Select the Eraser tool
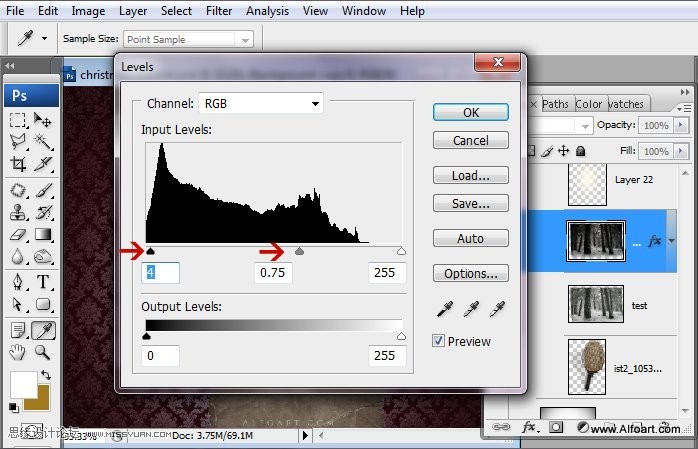Screen dimensions: 698x449 point(18,235)
